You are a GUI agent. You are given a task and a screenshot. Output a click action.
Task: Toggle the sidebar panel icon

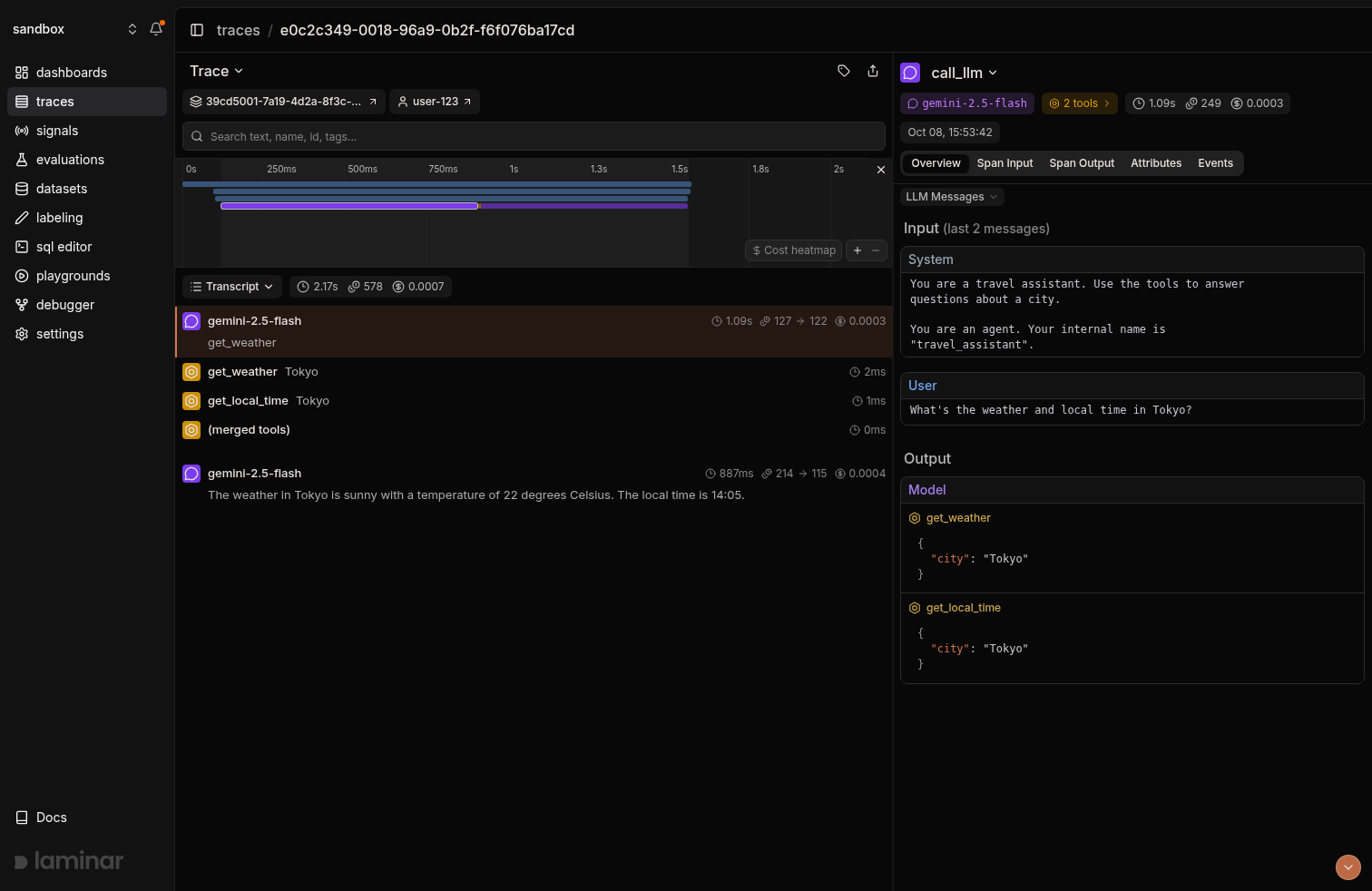pyautogui.click(x=197, y=30)
